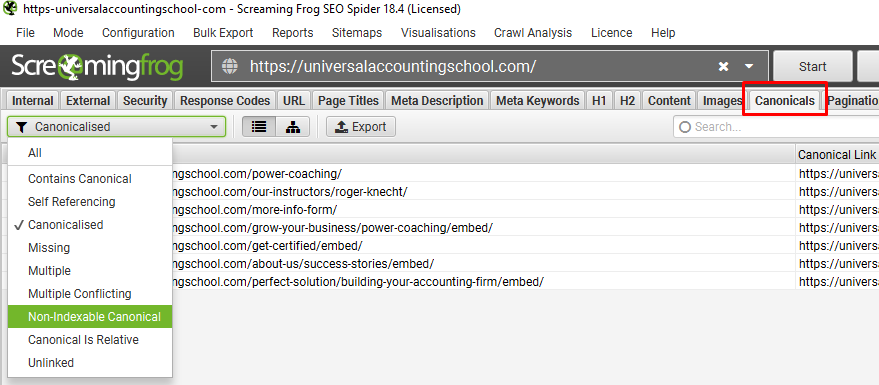Viewport: 879px width, 385px height.
Task: Select Multiple filter option
Action: 90,271
